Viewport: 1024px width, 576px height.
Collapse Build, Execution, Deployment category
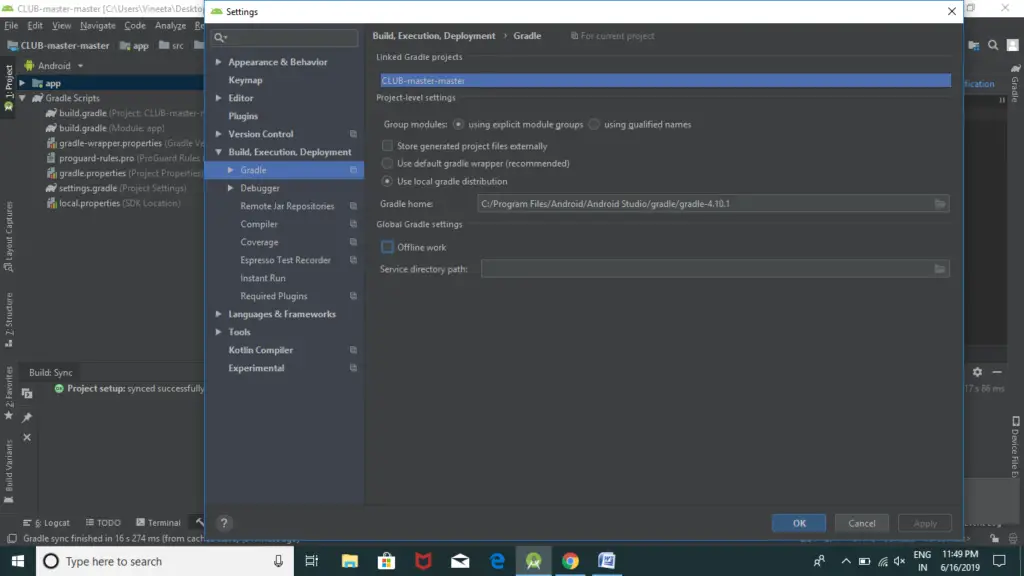click(219, 152)
